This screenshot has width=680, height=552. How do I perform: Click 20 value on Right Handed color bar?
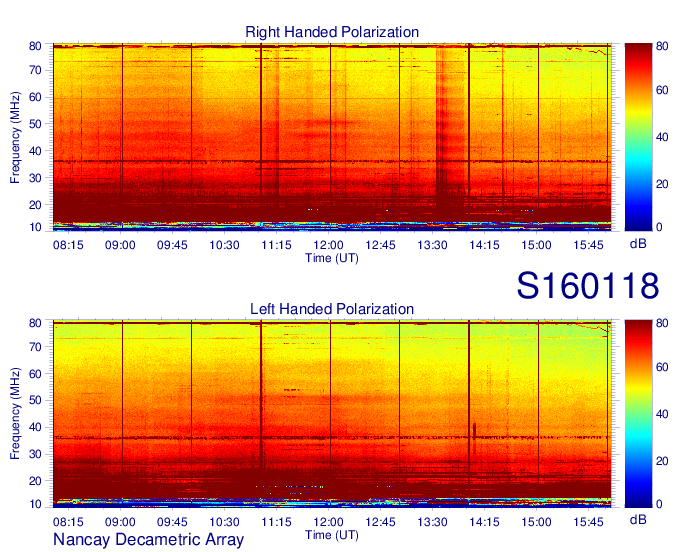pyautogui.click(x=662, y=184)
